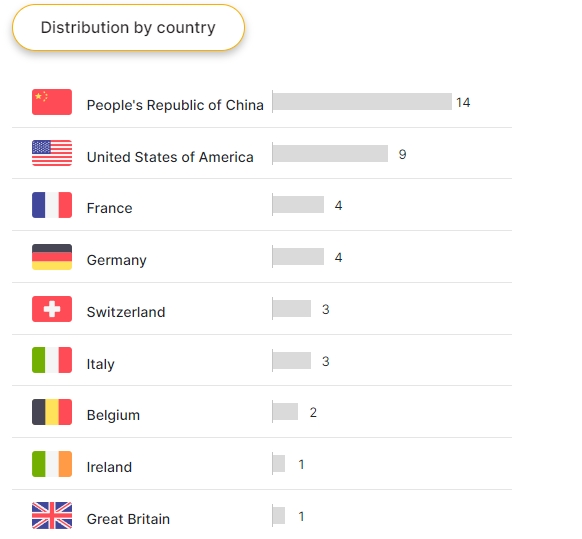Click the USA bar showing 9
Image resolution: width=582 pixels, height=539 pixels.
tap(330, 153)
